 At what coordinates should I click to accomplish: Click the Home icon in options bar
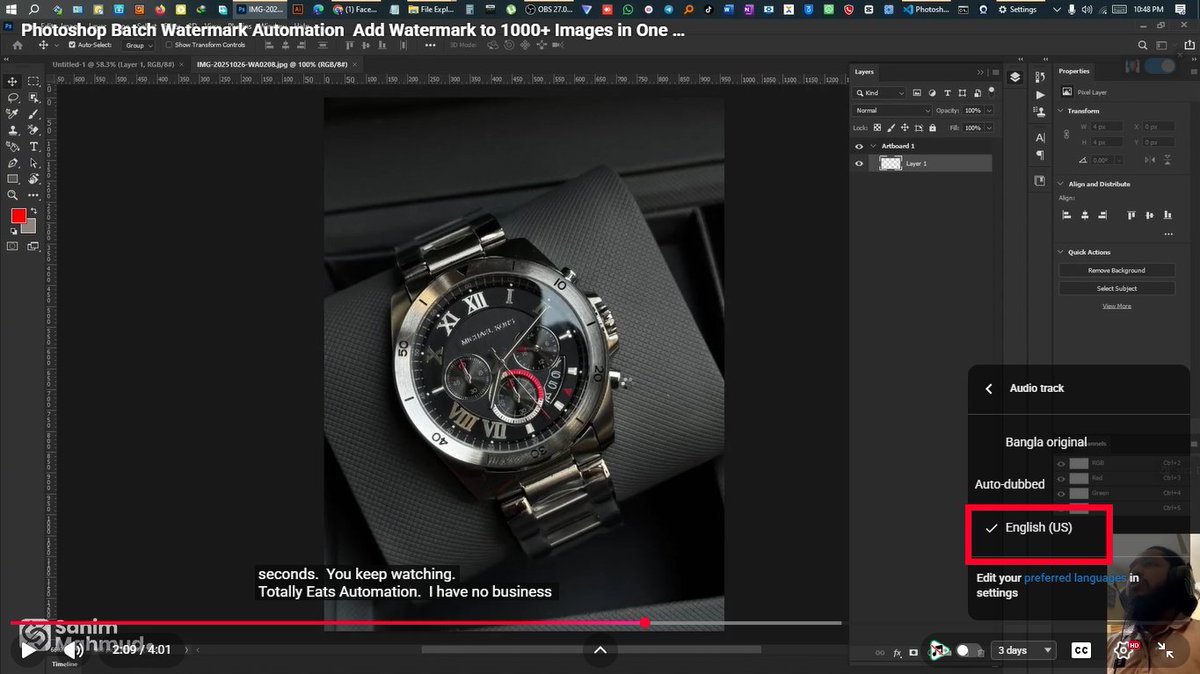tap(18, 45)
